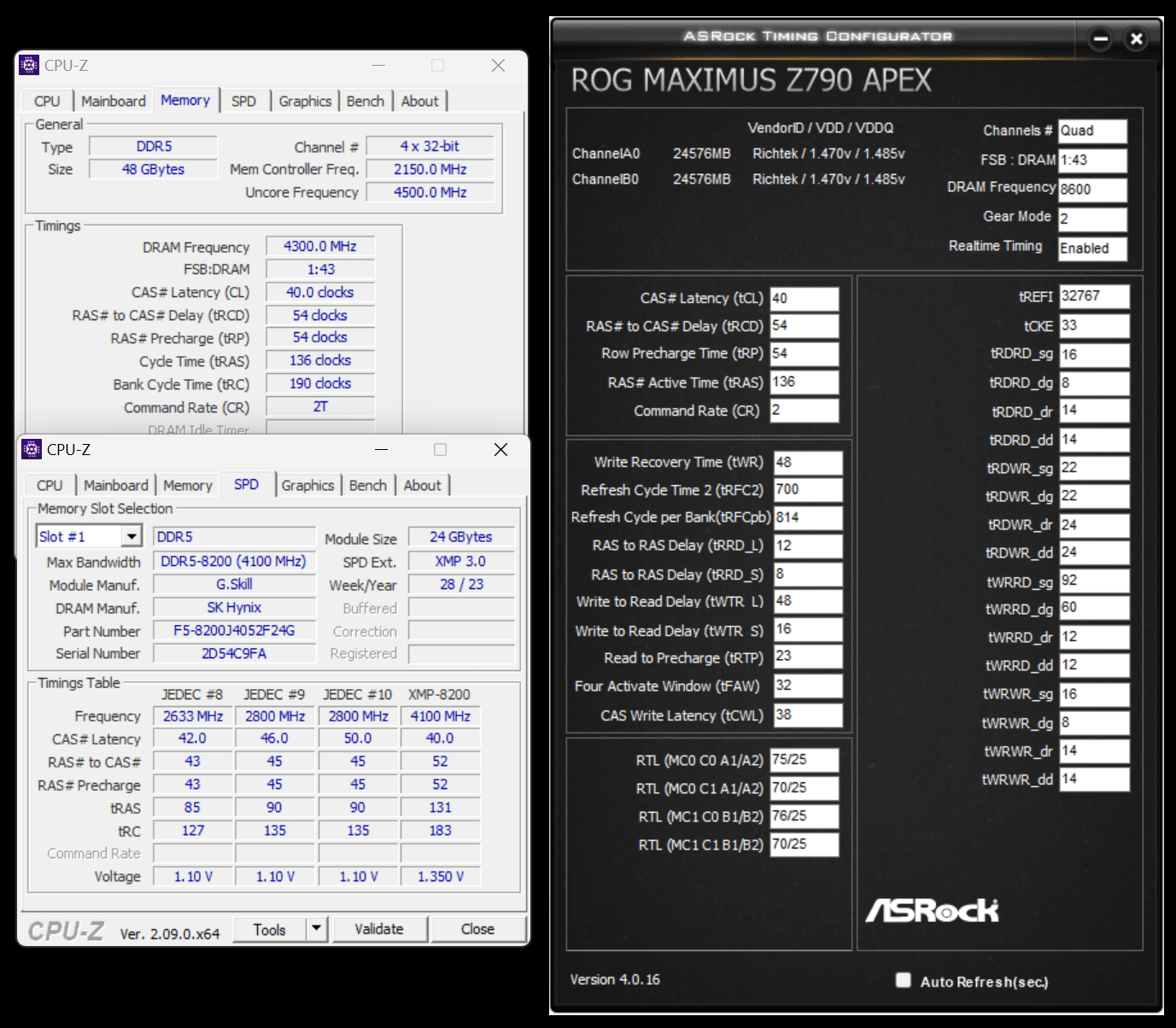Viewport: 1176px width, 1028px height.
Task: Open the CPU tab in Memory window
Action: pos(47,101)
